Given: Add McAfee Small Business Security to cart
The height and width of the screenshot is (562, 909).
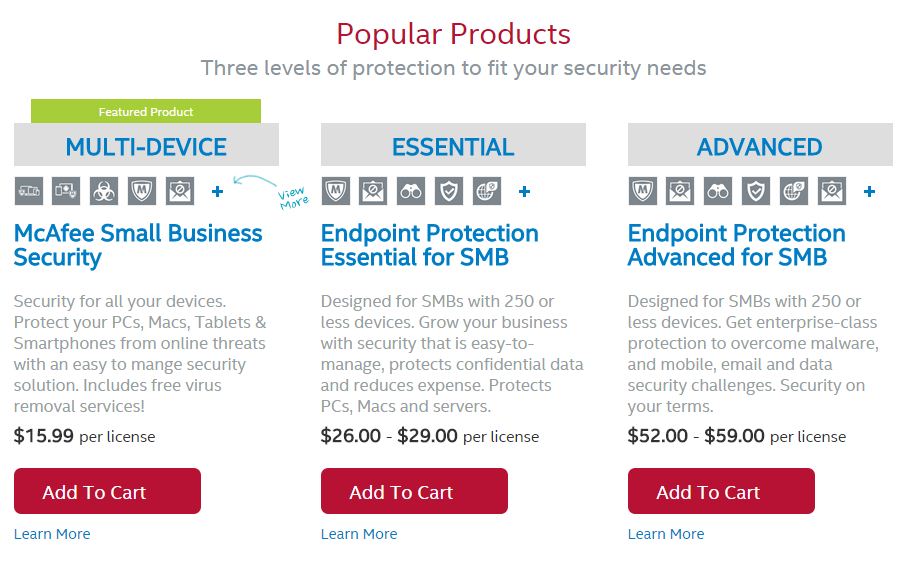Looking at the screenshot, I should (x=107, y=491).
